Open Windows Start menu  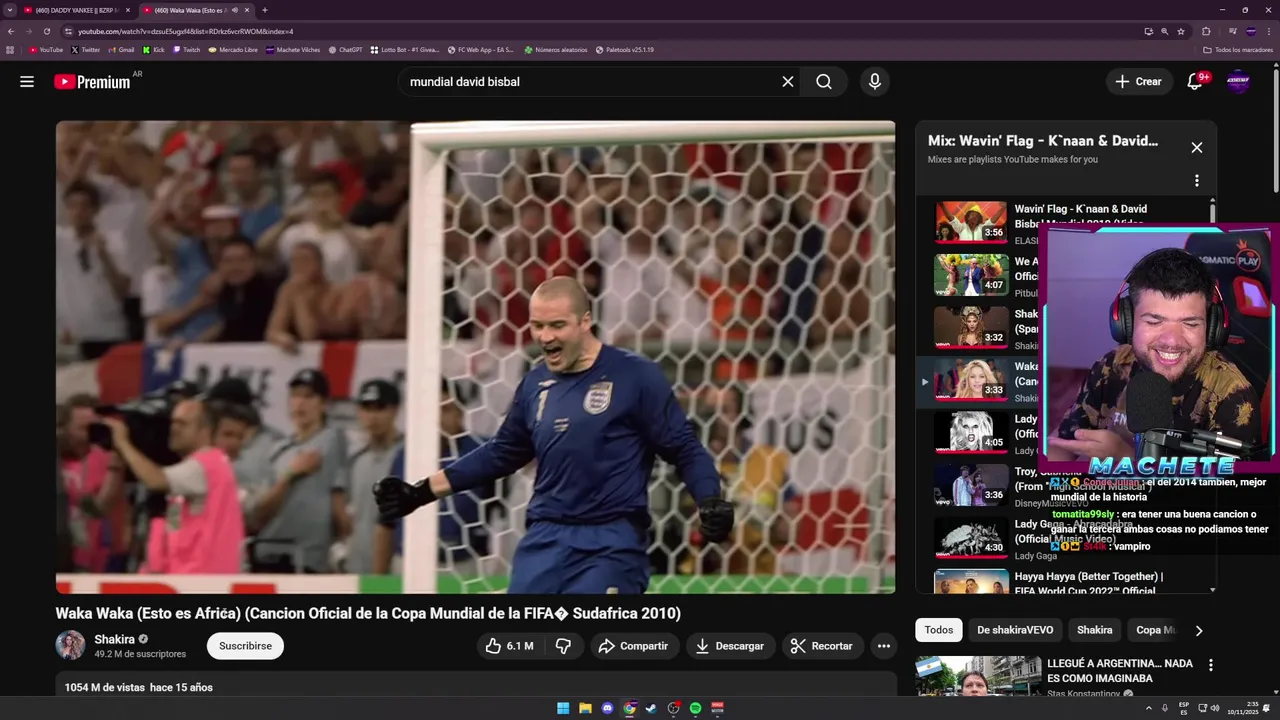pyautogui.click(x=563, y=708)
